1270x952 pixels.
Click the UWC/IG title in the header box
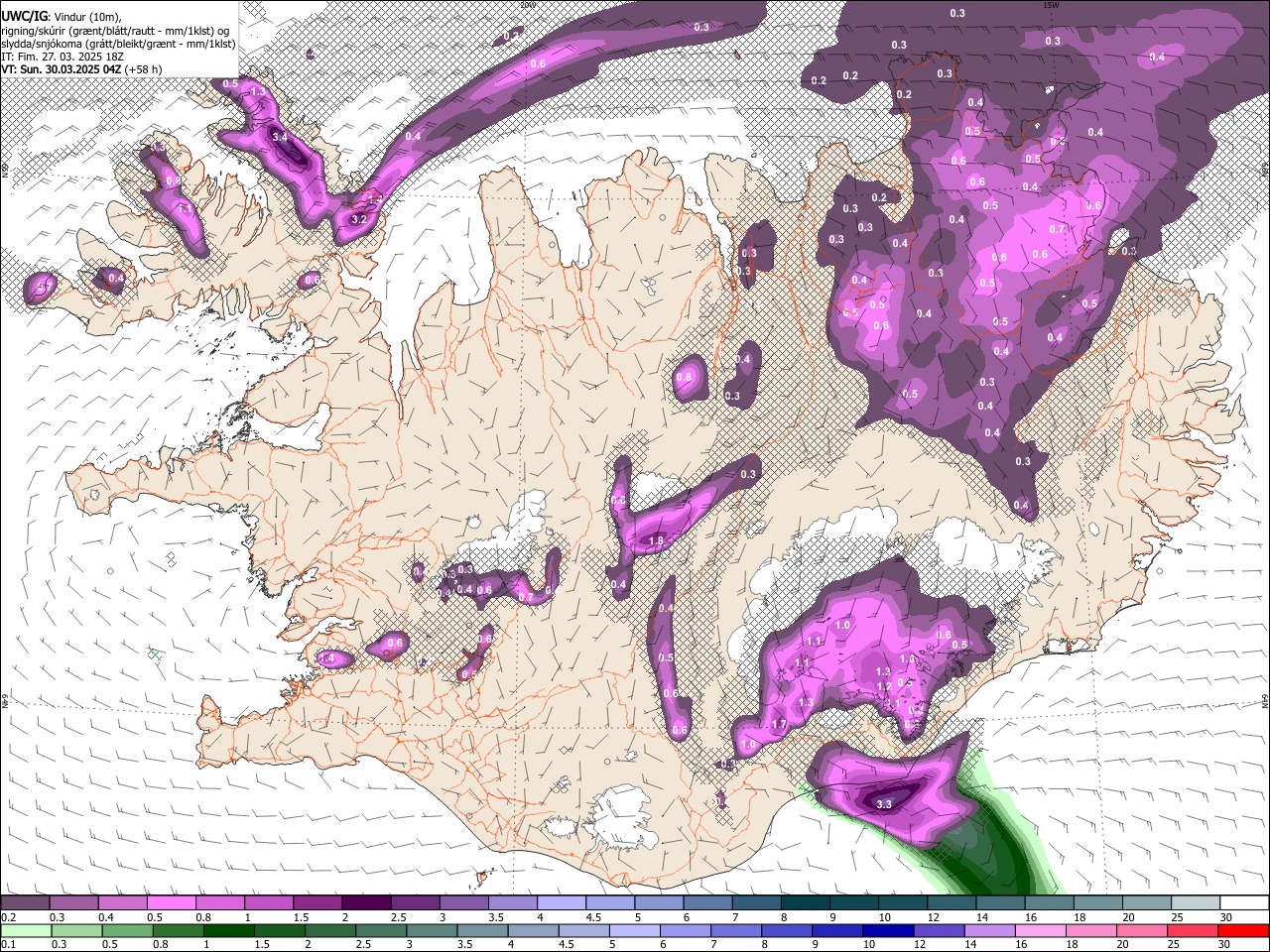(x=23, y=16)
